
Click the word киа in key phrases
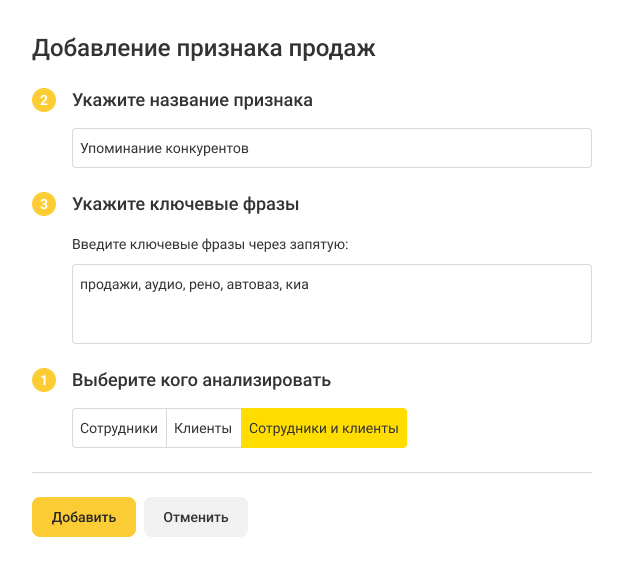click(x=297, y=285)
